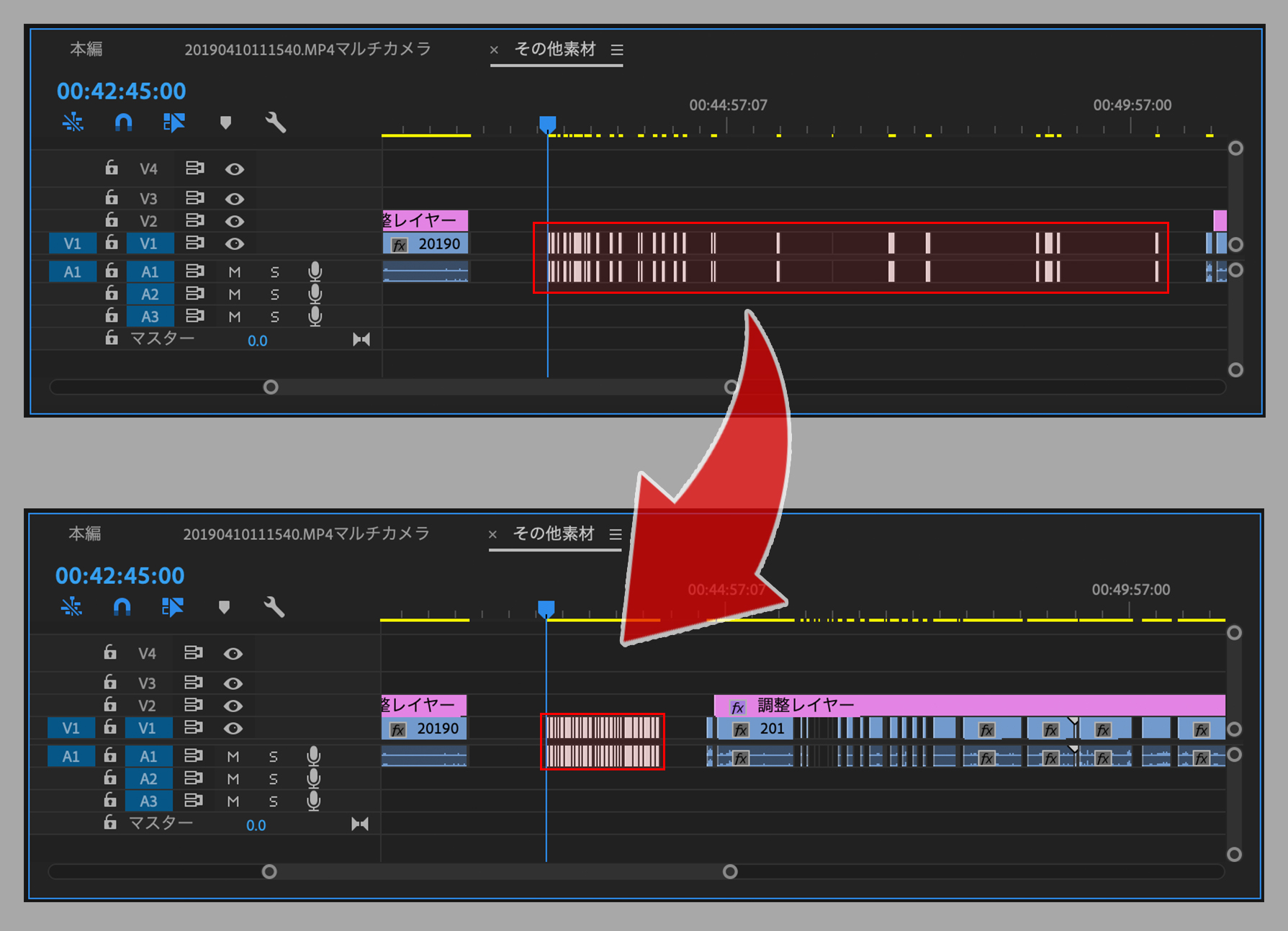The image size is (1288, 931).
Task: Solo track A3 in the lower timeline
Action: 273,801
